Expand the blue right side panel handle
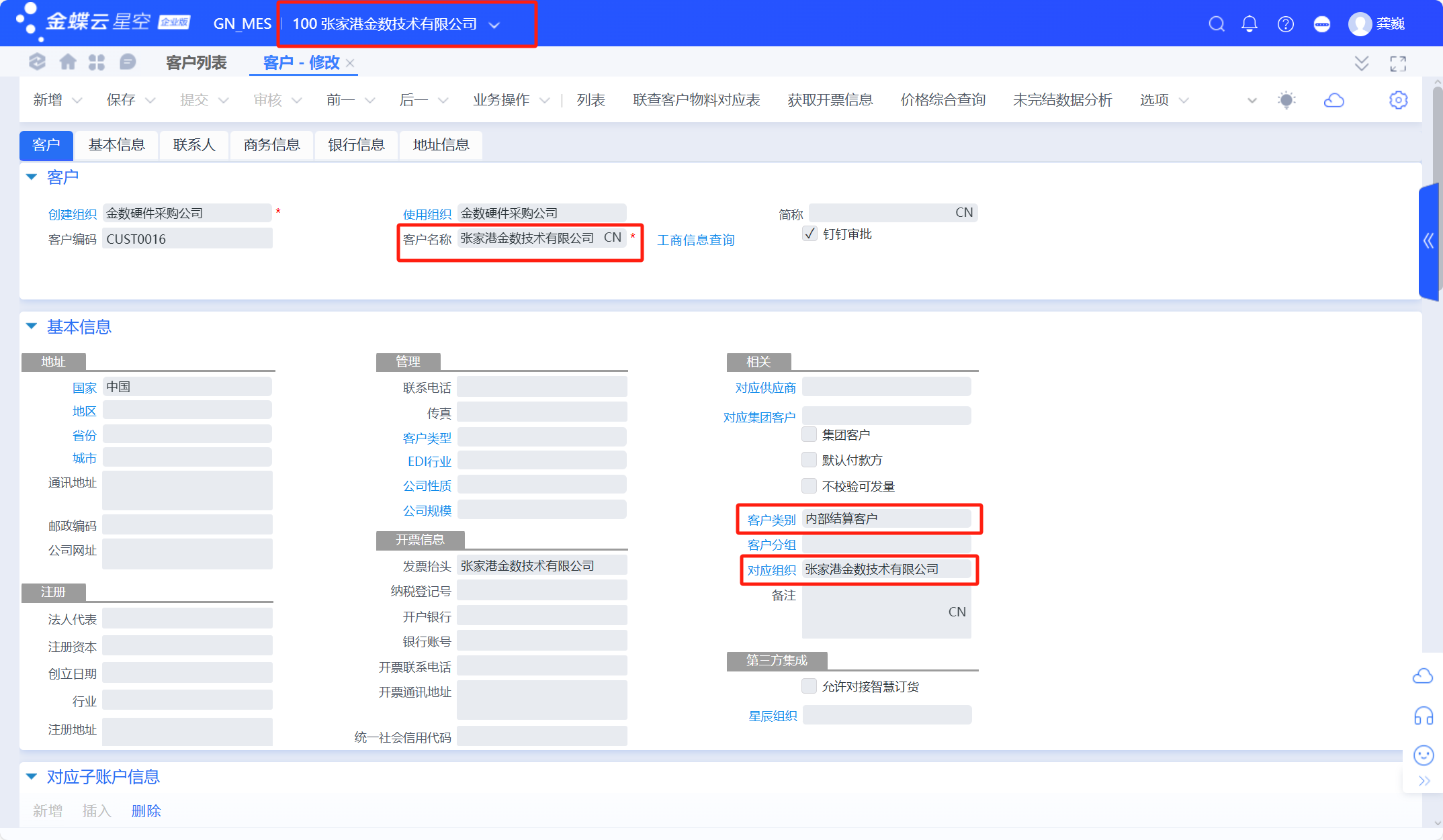 coord(1429,240)
